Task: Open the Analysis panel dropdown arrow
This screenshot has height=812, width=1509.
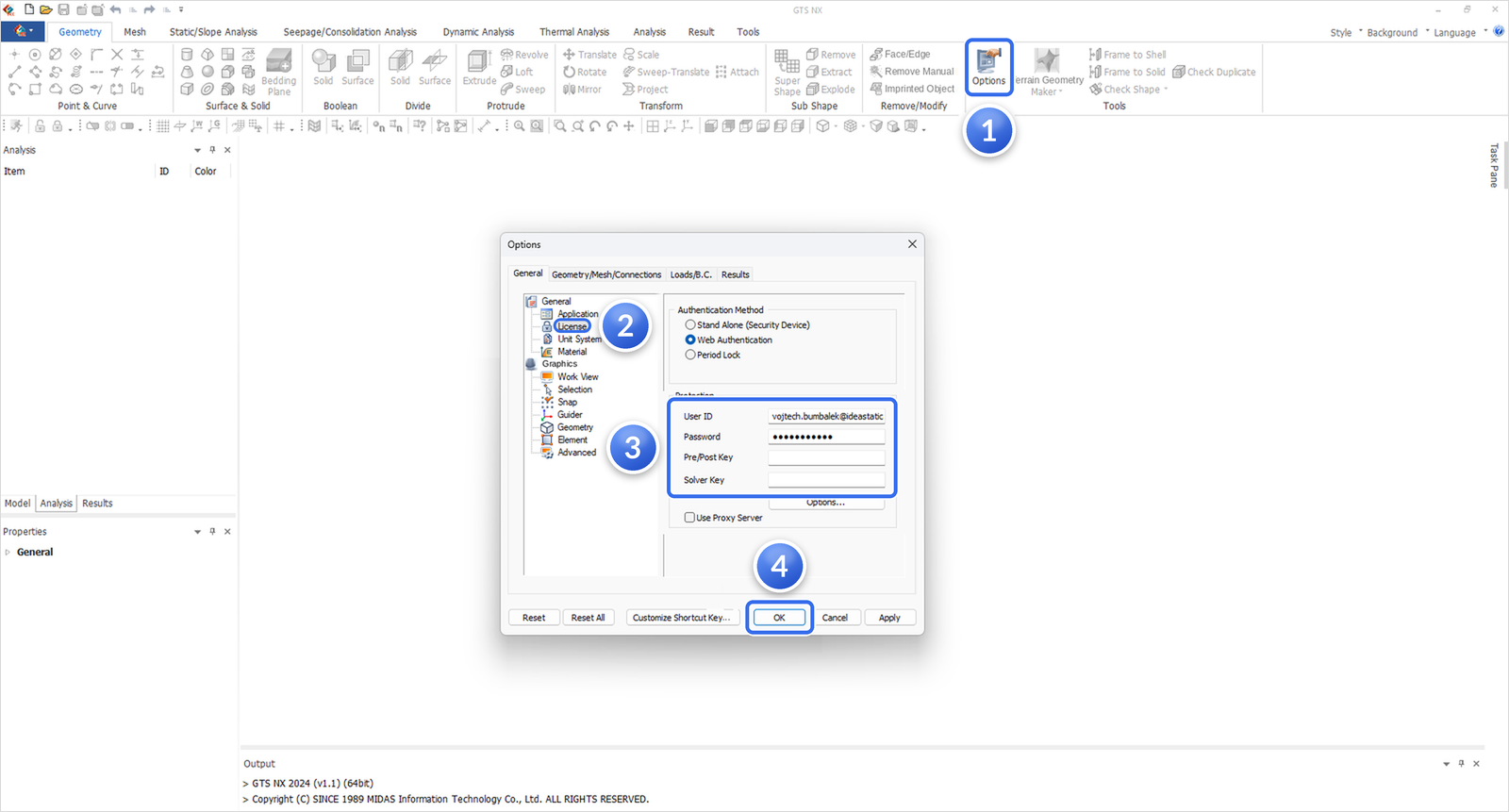Action: click(197, 150)
